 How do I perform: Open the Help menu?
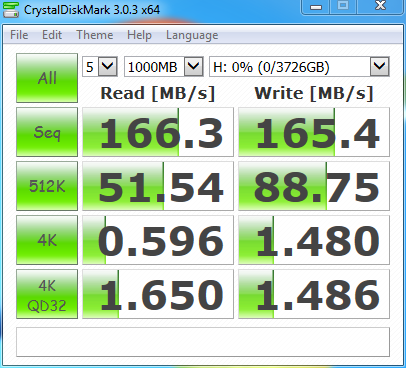[139, 35]
